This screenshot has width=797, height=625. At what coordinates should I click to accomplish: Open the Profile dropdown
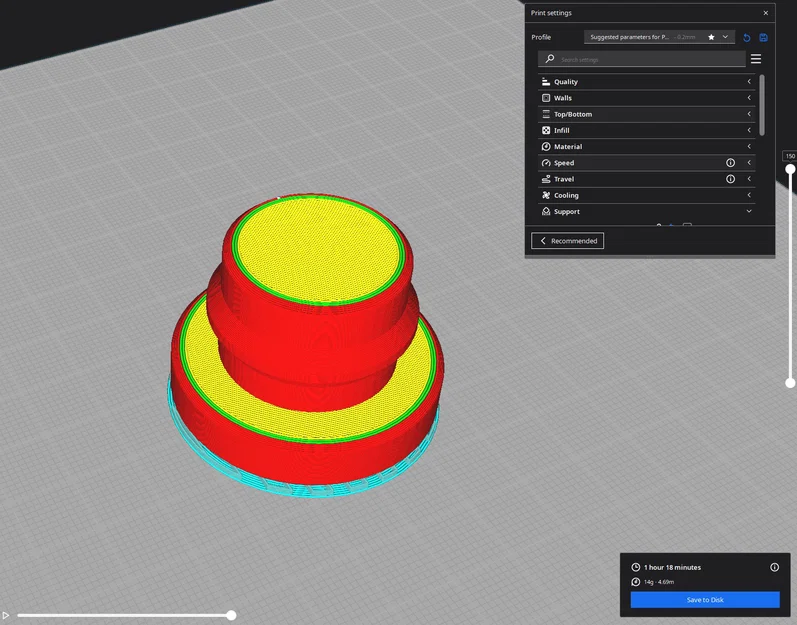tap(659, 37)
